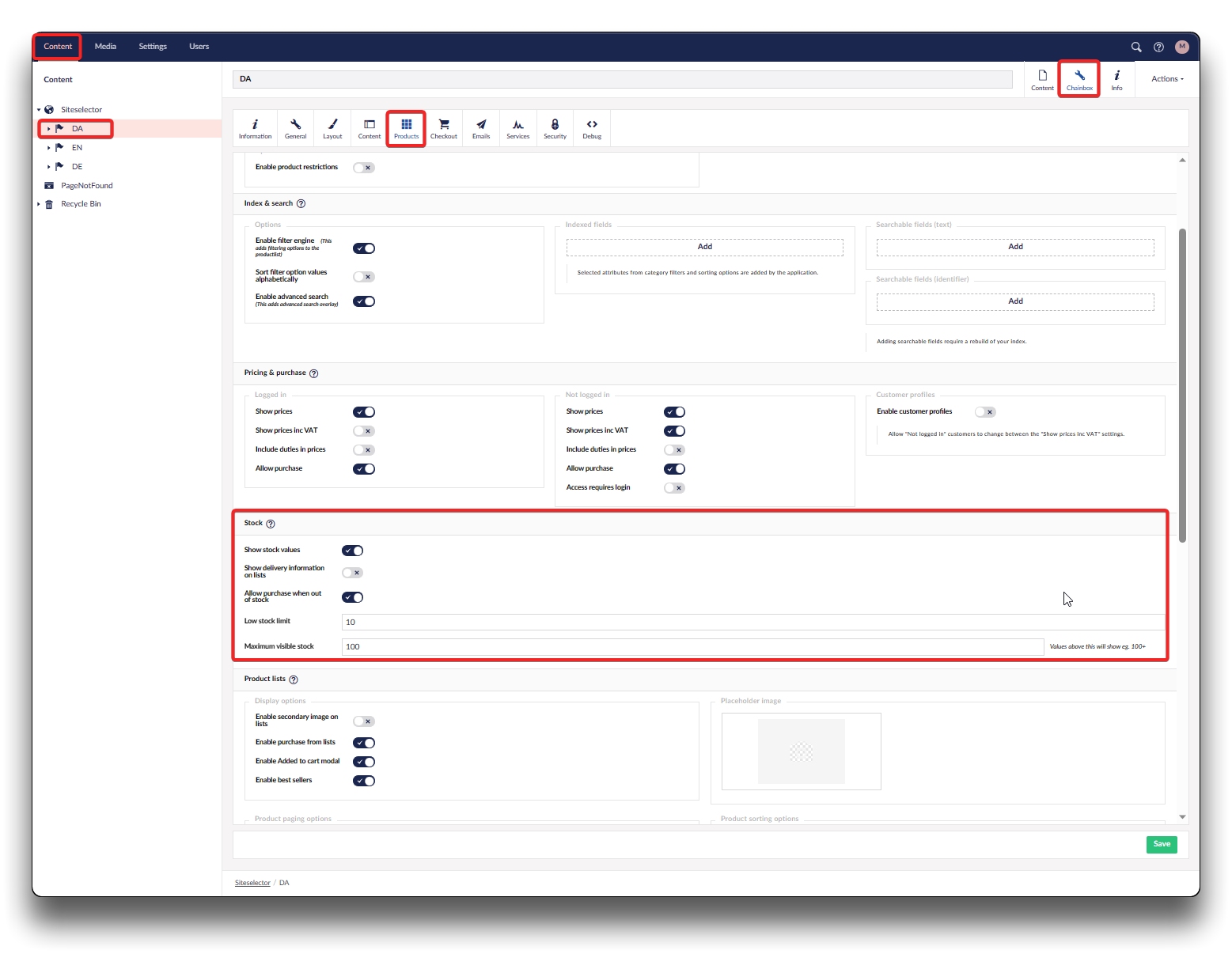Open the Users menu section
The image size is (1232, 954).
199,47
